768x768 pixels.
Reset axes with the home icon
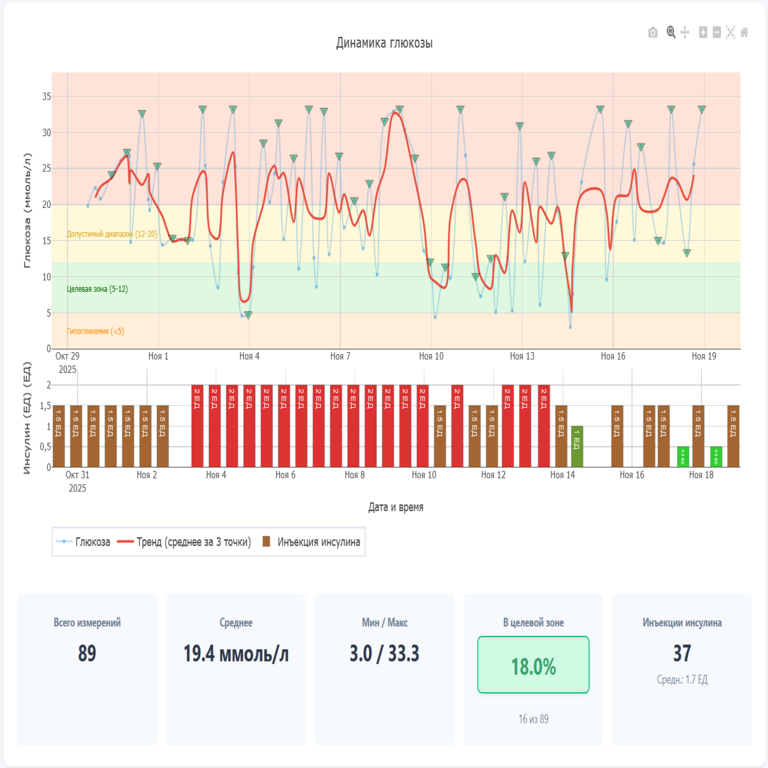[745, 33]
